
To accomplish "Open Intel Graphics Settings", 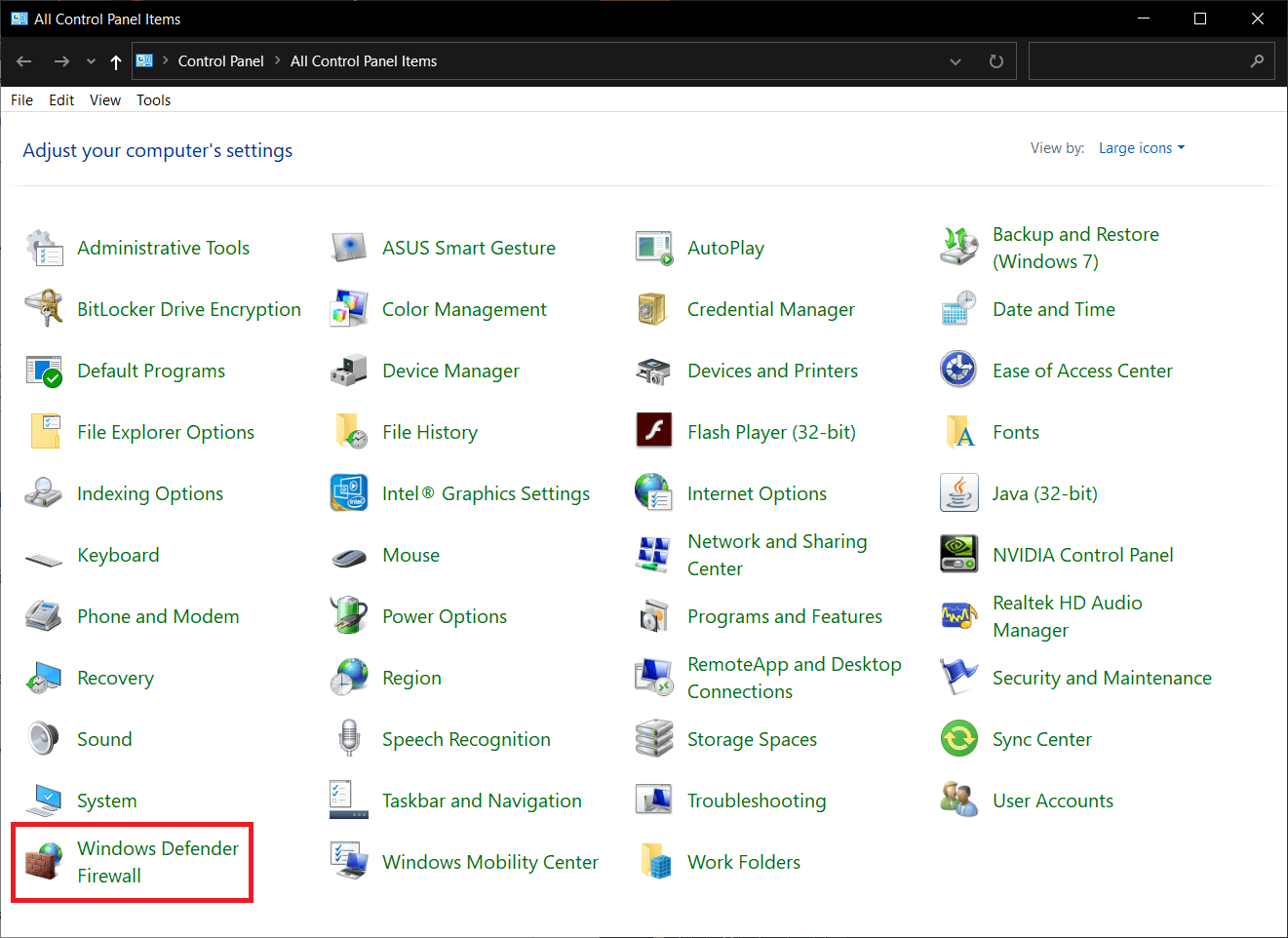I will [x=486, y=493].
